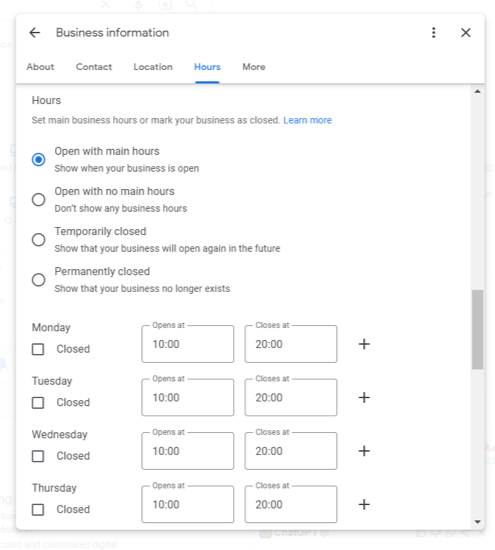Select the Temporarily closed radio option
The image size is (495, 550).
(x=39, y=240)
